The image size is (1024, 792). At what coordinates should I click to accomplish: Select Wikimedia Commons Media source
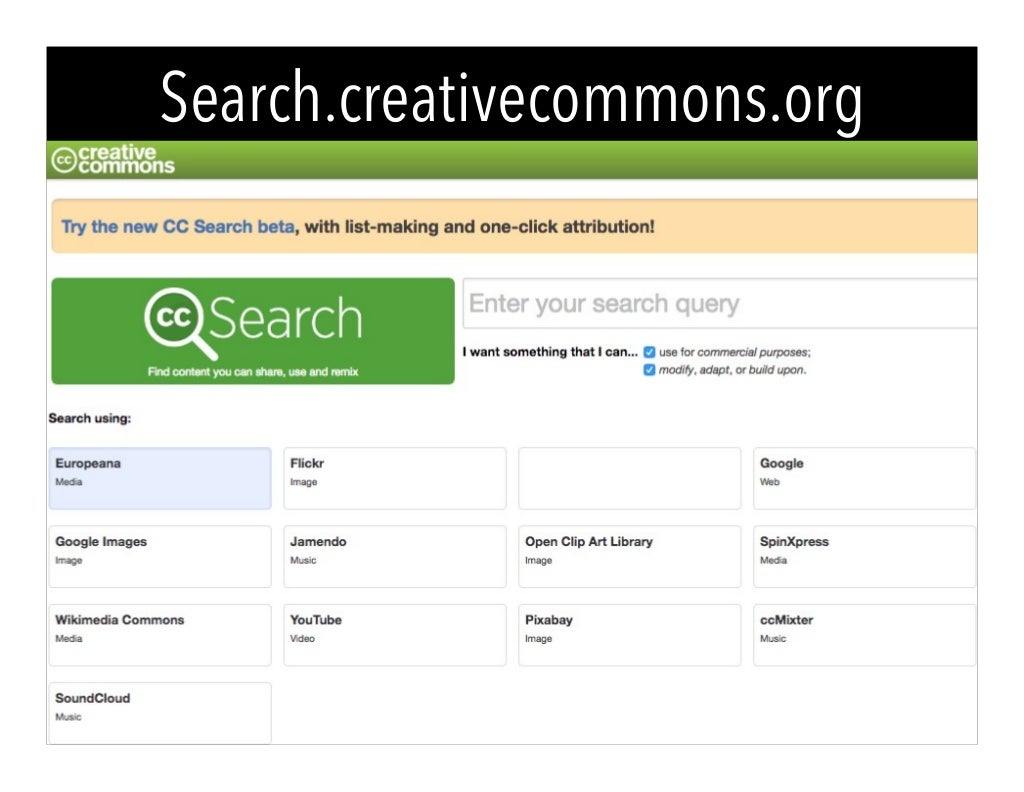pos(160,635)
